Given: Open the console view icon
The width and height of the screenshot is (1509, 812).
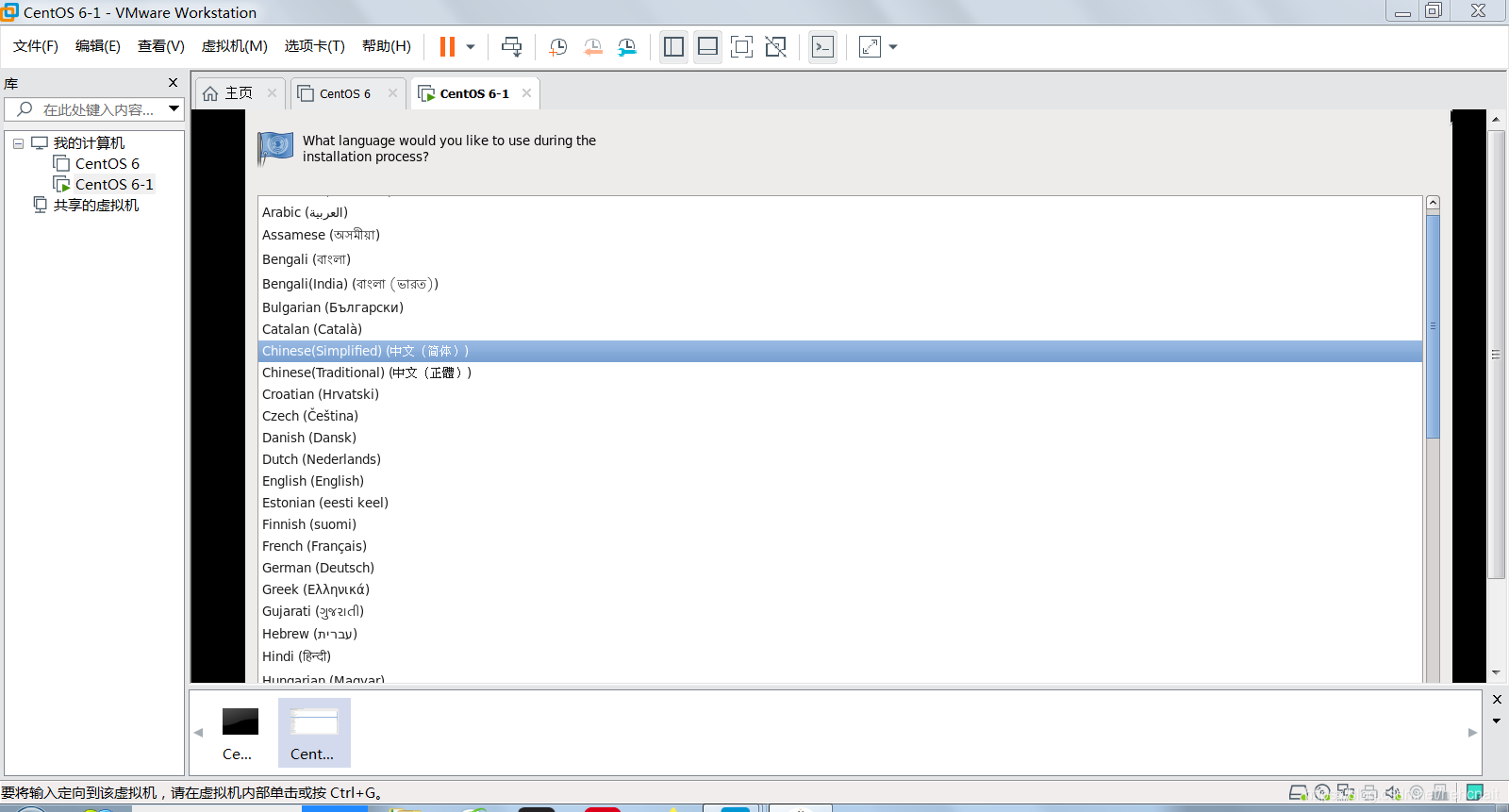Looking at the screenshot, I should point(822,46).
